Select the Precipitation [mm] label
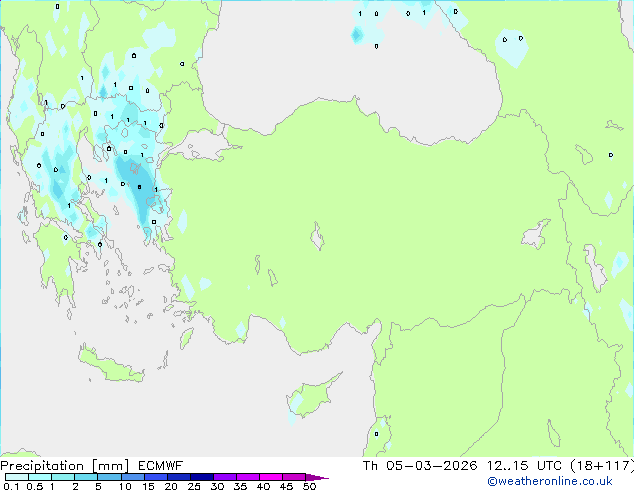Viewport: 634px width, 490px height. (x=60, y=466)
